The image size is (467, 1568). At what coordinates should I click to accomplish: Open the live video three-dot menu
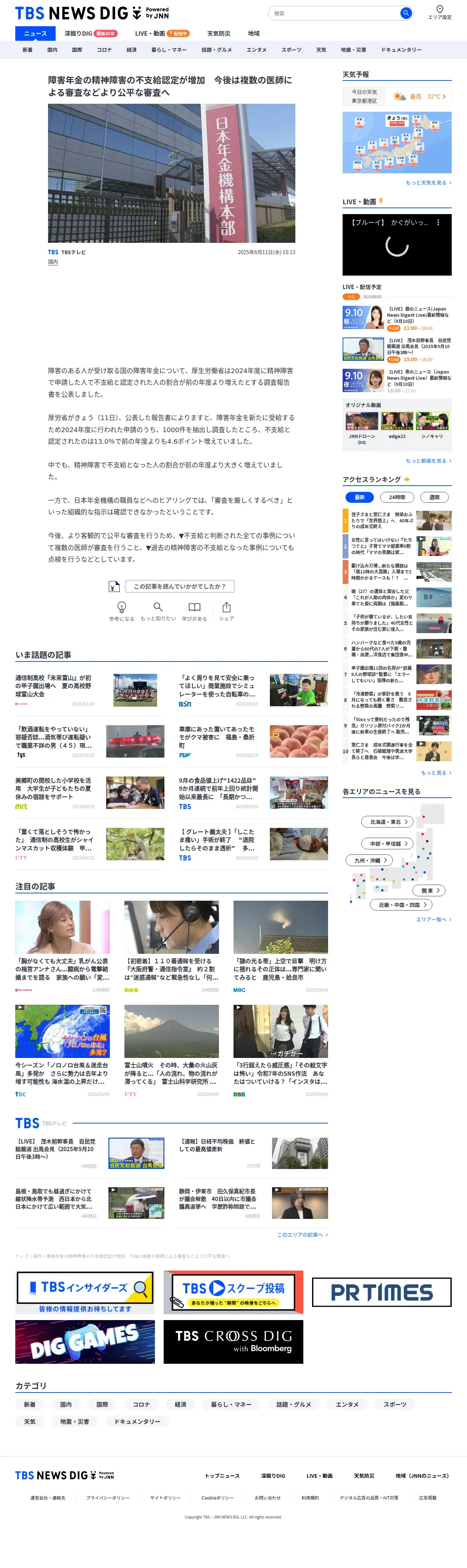438,223
